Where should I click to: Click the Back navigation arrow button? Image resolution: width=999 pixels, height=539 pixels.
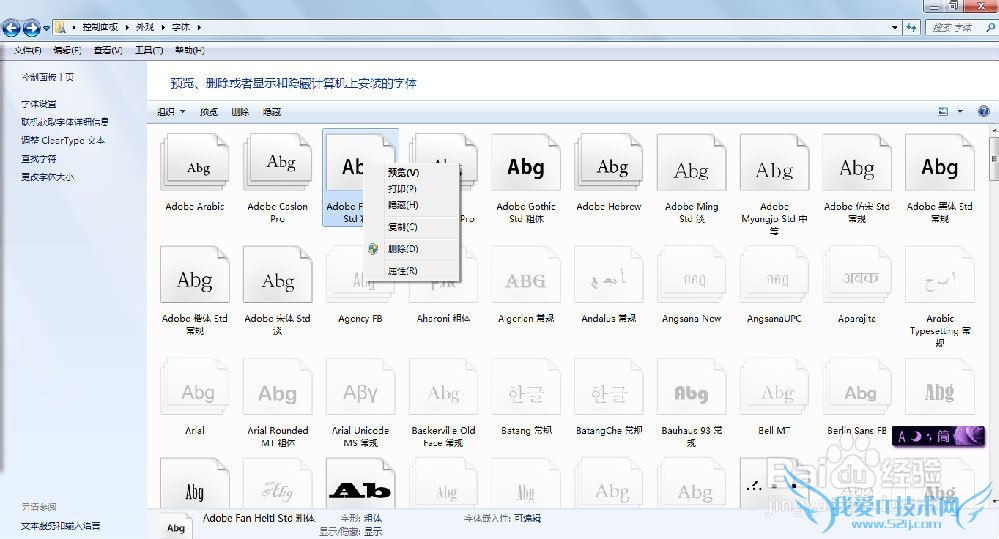11,28
